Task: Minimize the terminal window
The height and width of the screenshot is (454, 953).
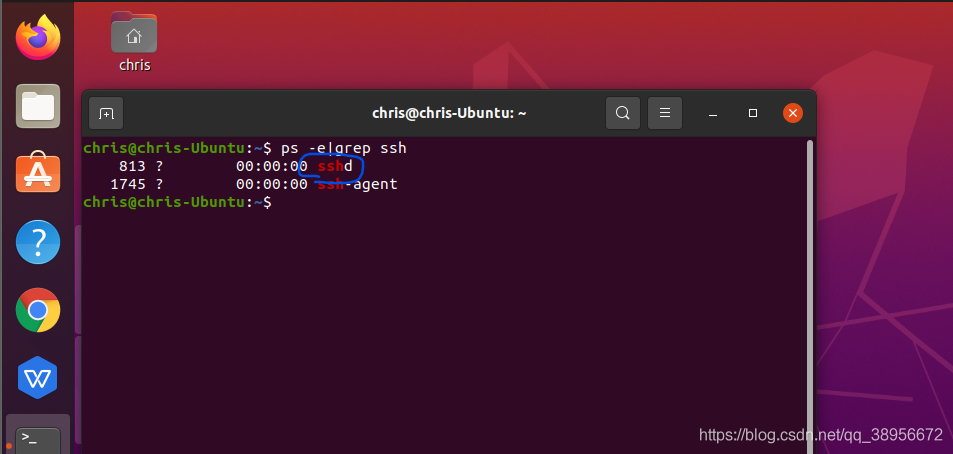Action: click(x=713, y=113)
